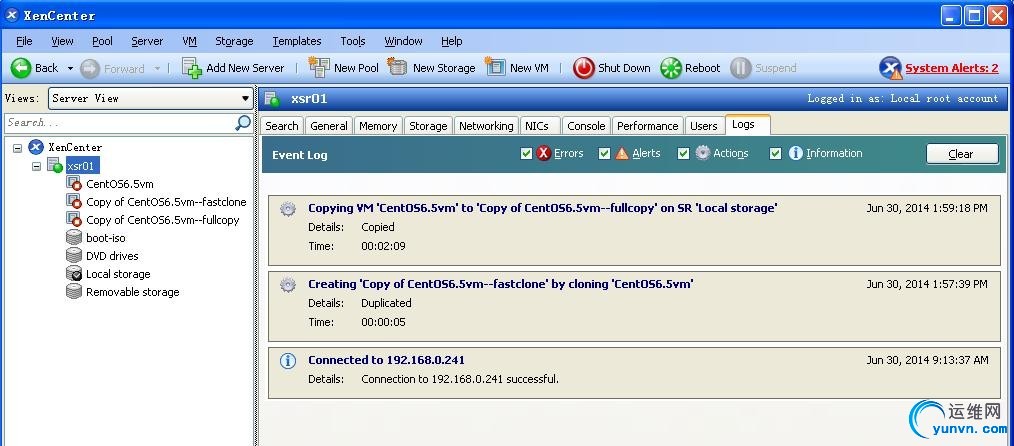
Task: Switch to the Networking tab
Action: (x=486, y=126)
